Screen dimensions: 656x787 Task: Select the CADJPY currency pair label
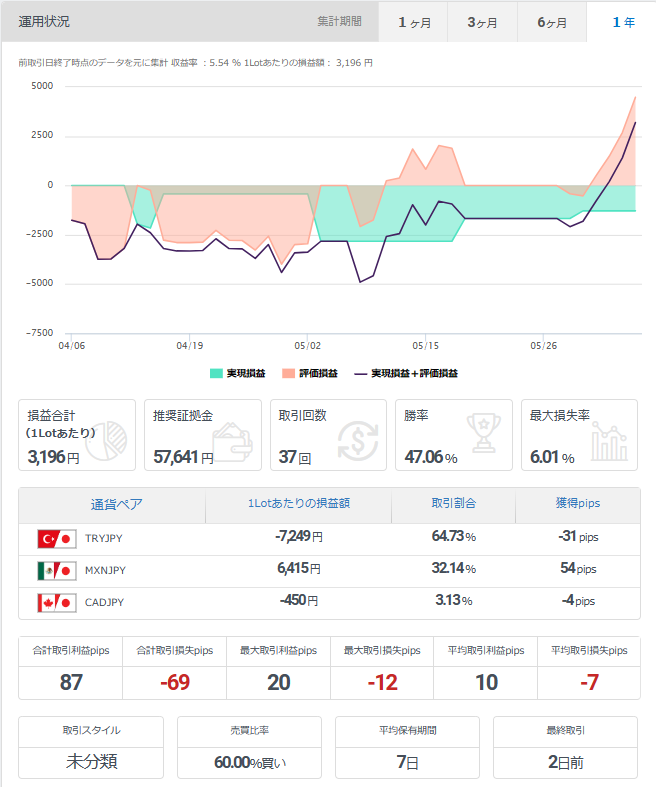point(104,603)
